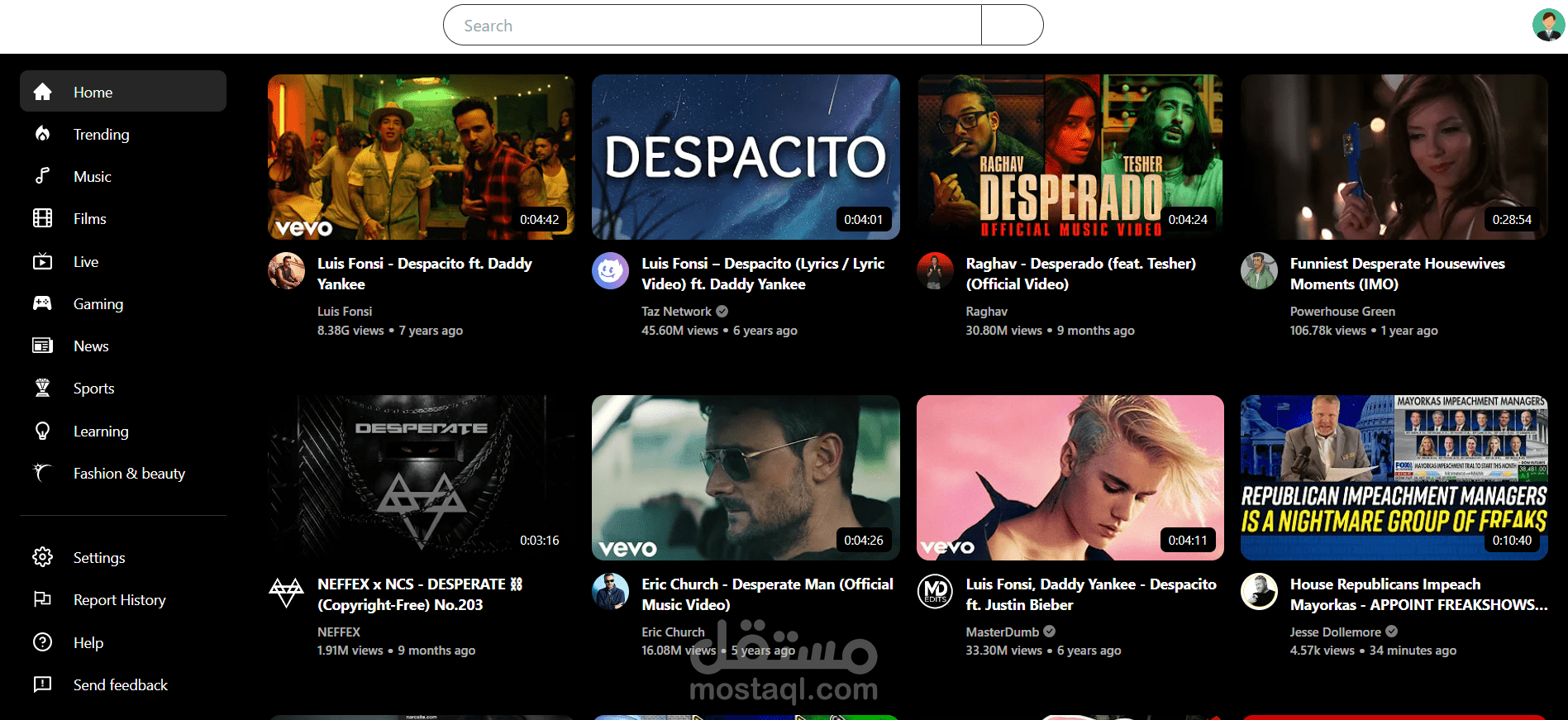
Task: Click the Sports trophy icon
Action: point(42,388)
